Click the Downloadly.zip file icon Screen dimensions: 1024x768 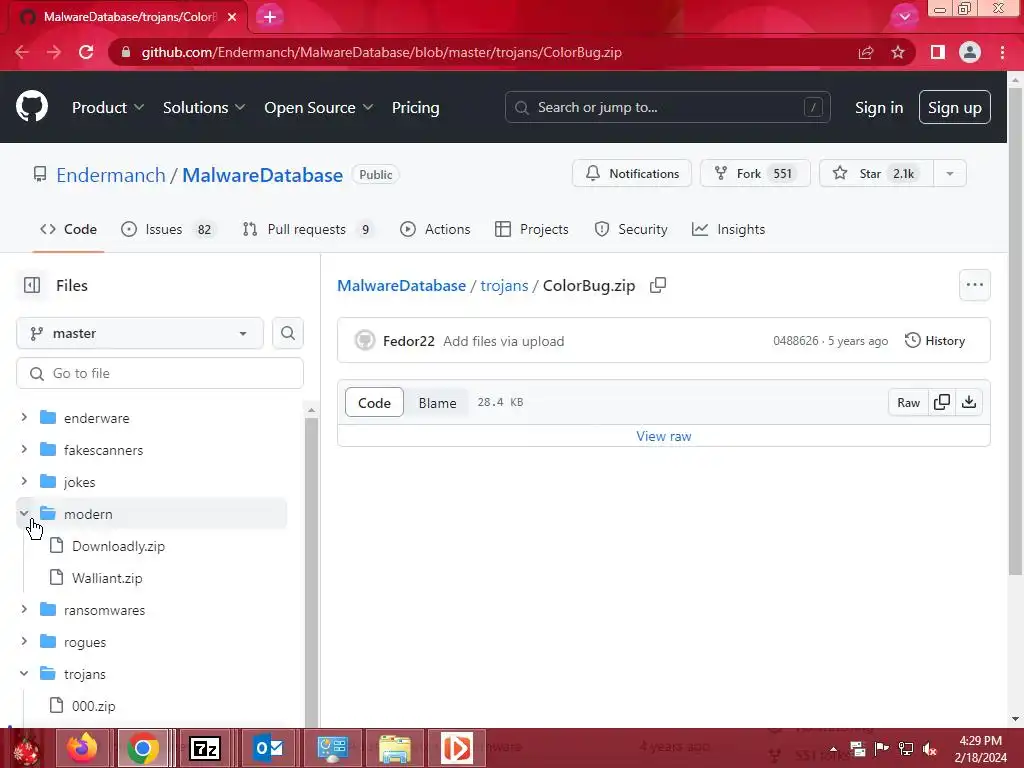point(57,545)
